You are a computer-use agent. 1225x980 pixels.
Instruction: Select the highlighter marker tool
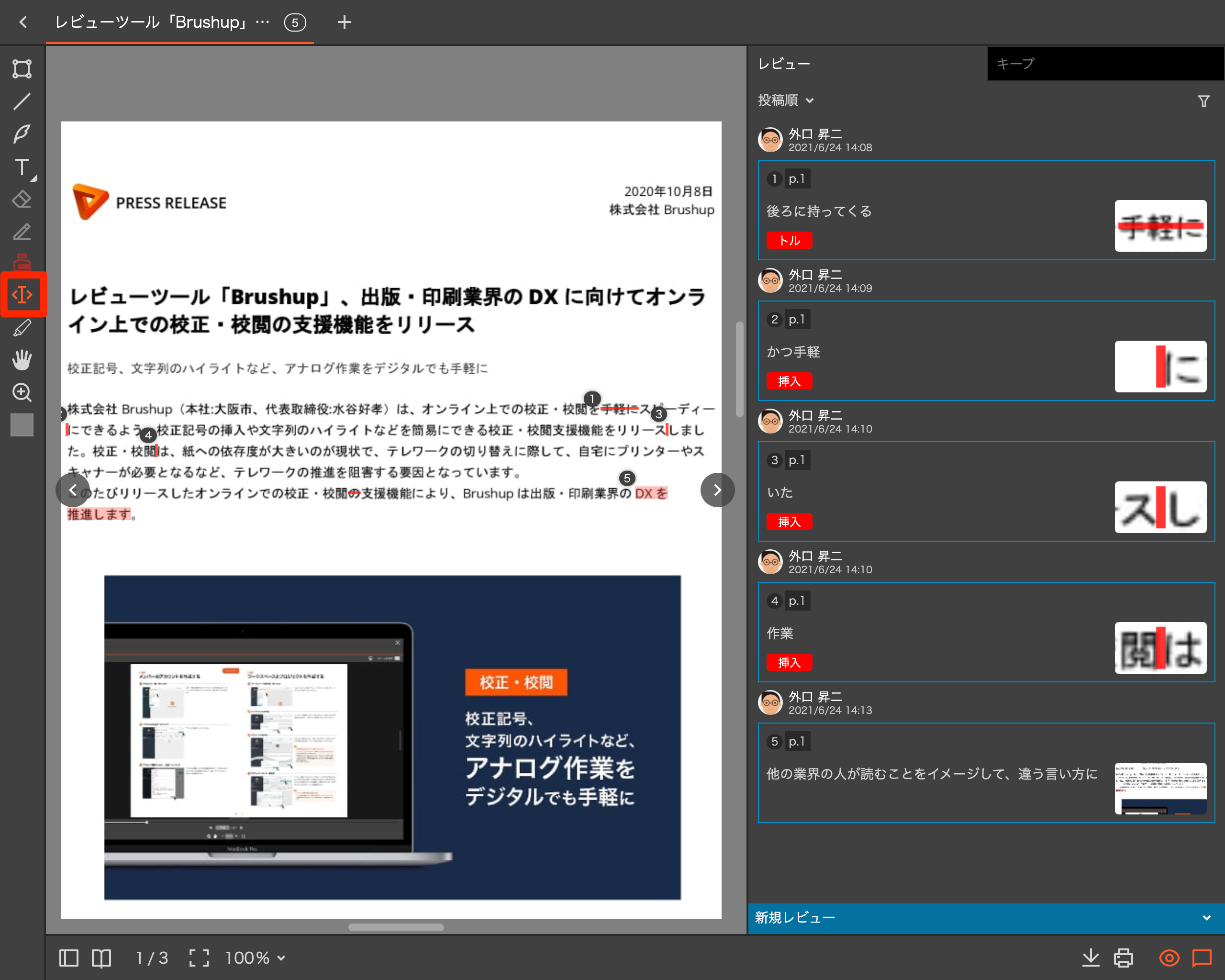[22, 328]
